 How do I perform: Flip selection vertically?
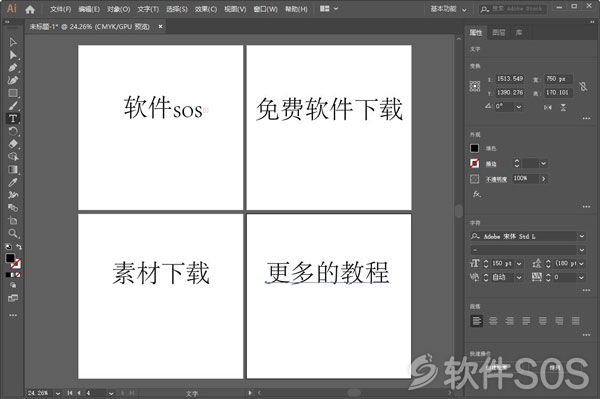[563, 107]
